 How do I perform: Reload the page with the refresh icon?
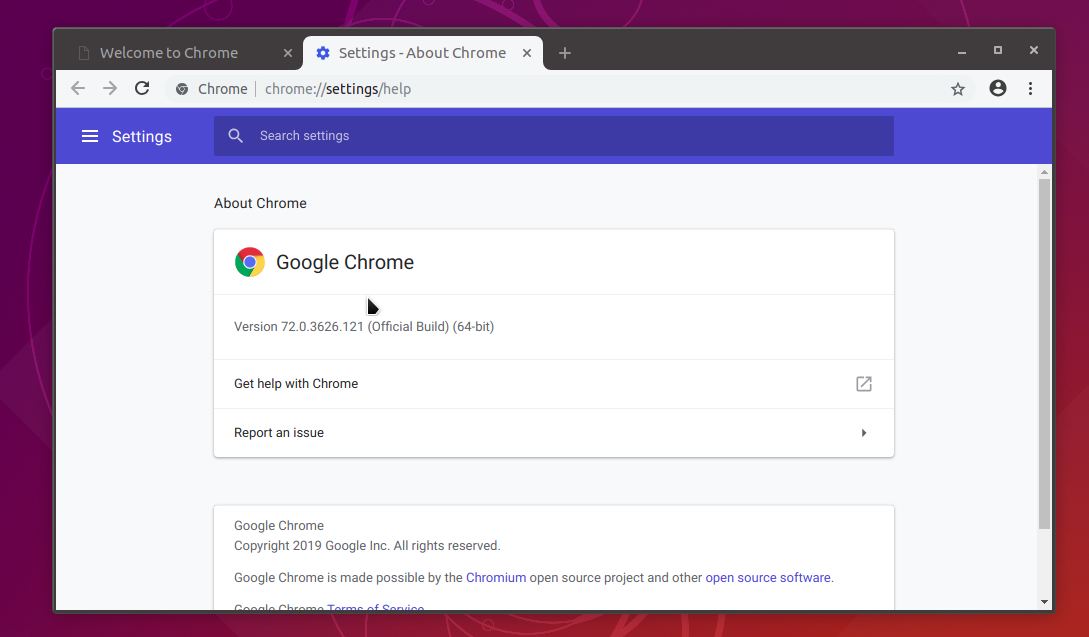pos(142,88)
